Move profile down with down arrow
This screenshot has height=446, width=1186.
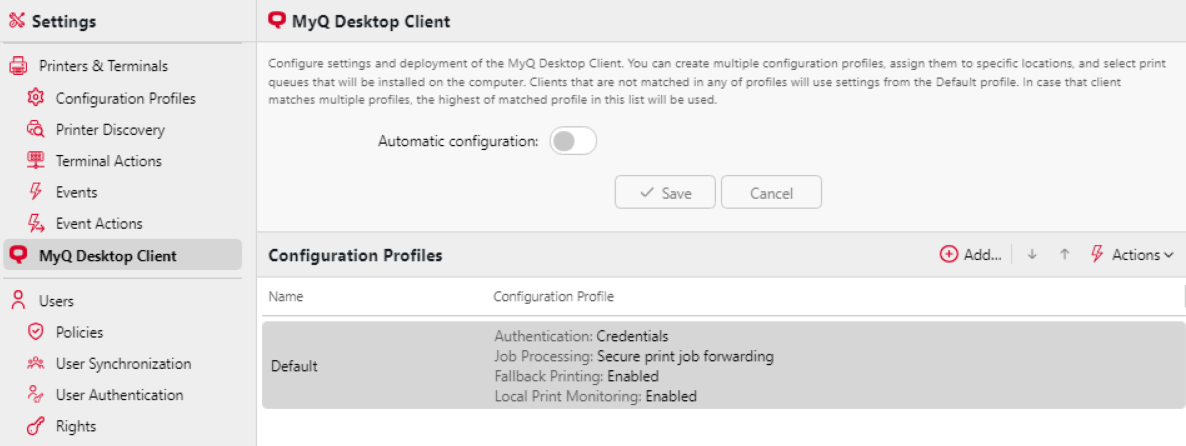[x=1032, y=255]
